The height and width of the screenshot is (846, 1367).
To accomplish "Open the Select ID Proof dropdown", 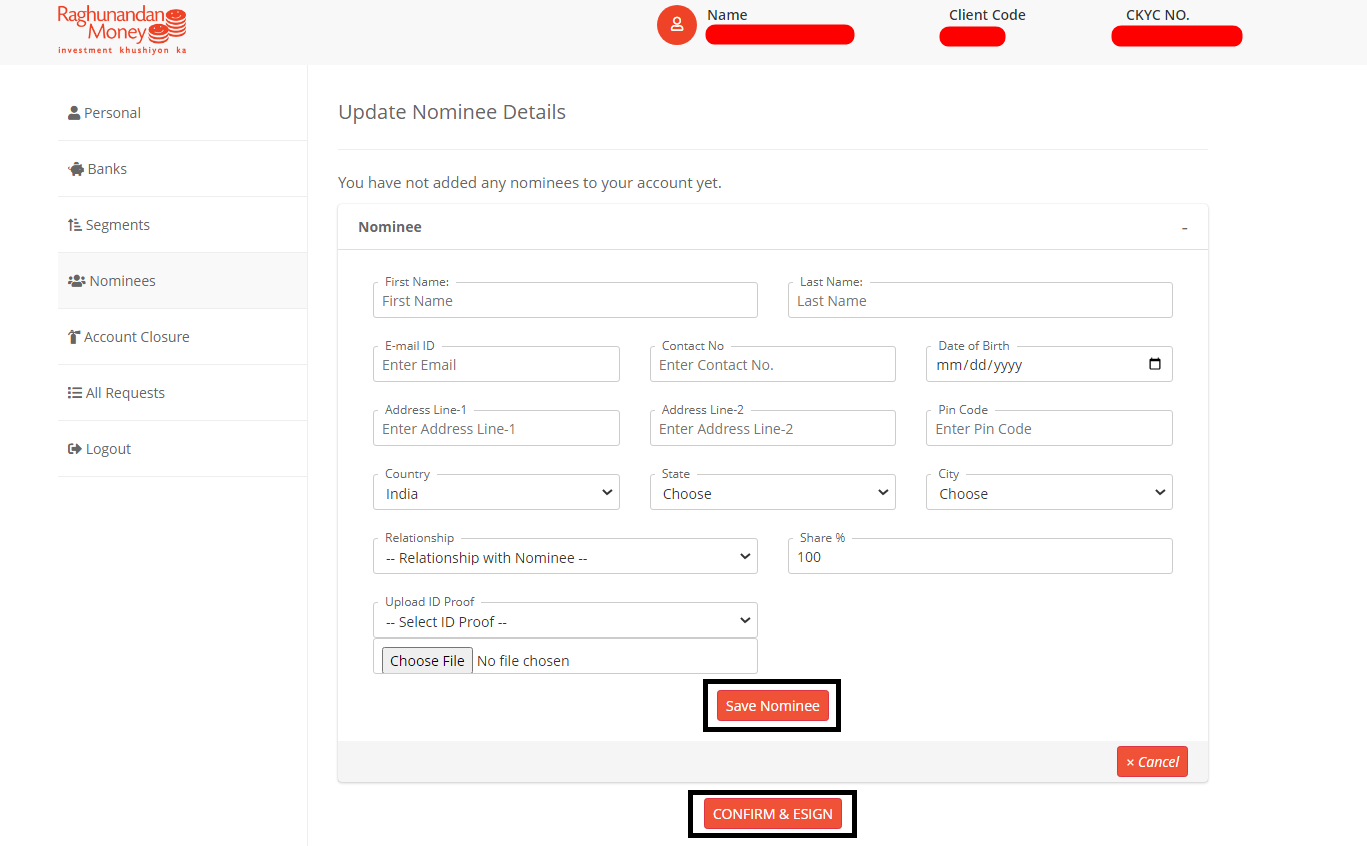I will pos(565,620).
